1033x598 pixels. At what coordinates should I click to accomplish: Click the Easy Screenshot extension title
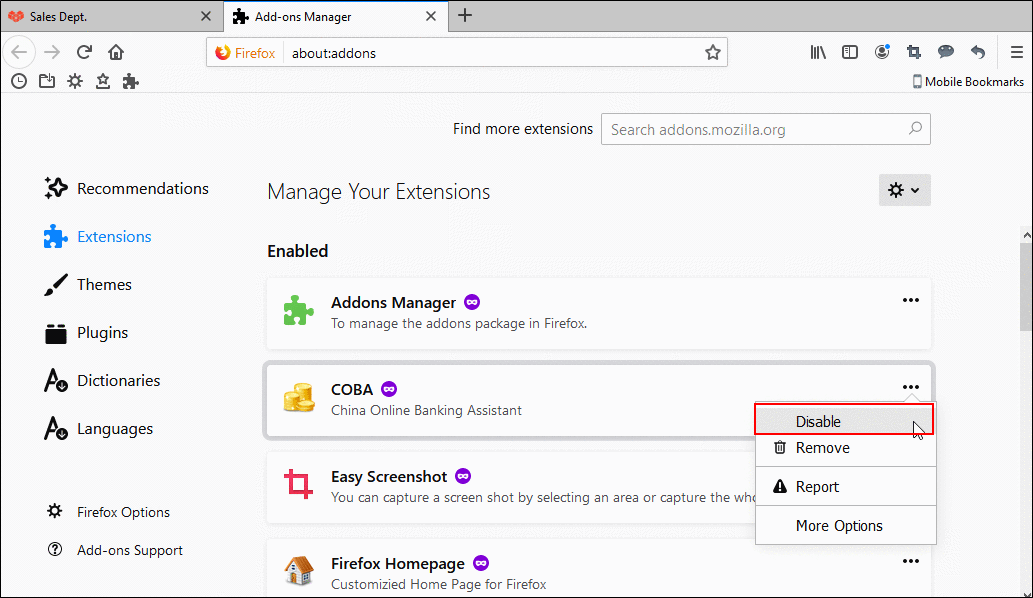[389, 476]
